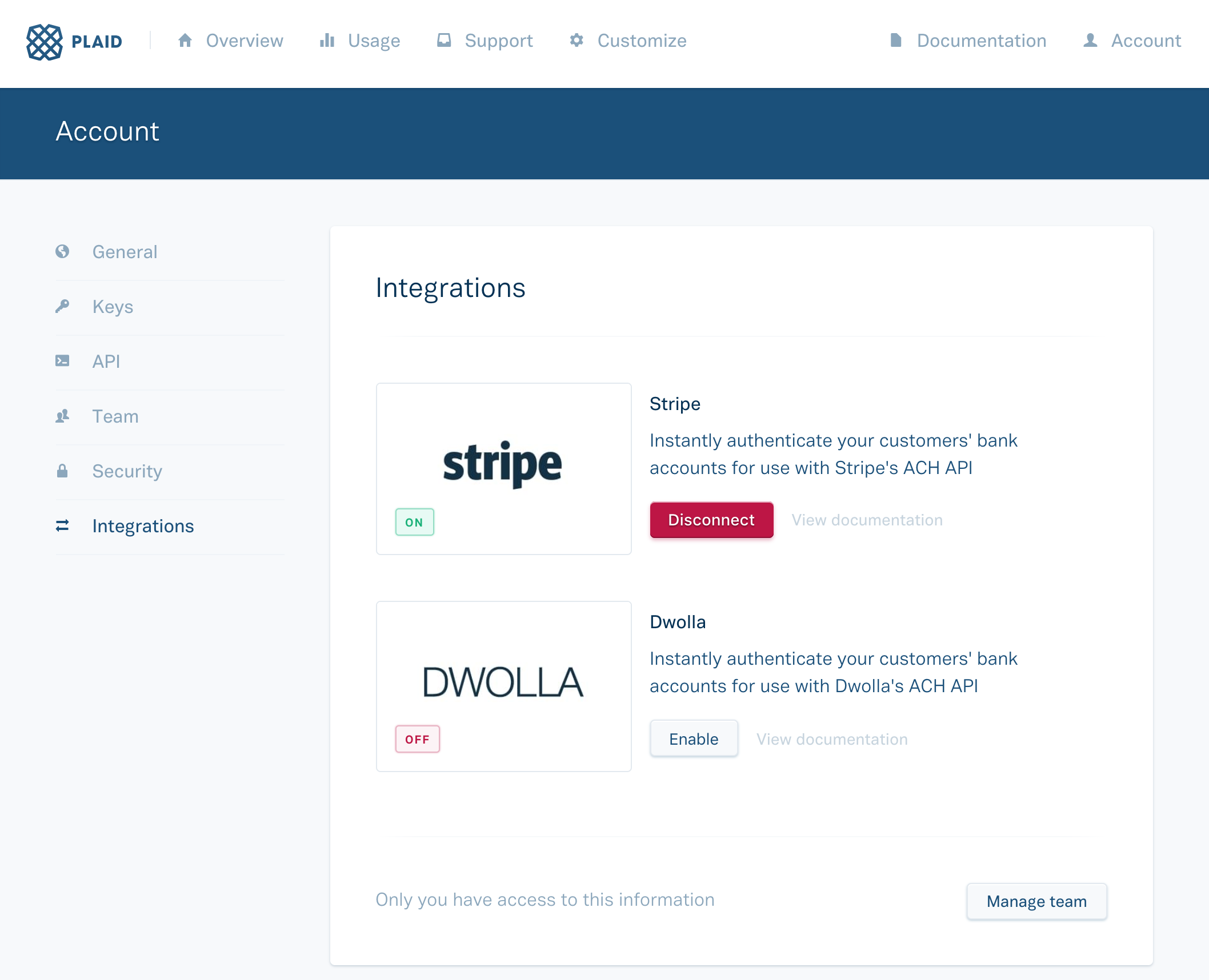The width and height of the screenshot is (1209, 980).
Task: Click the blue Account page header title
Action: [107, 131]
